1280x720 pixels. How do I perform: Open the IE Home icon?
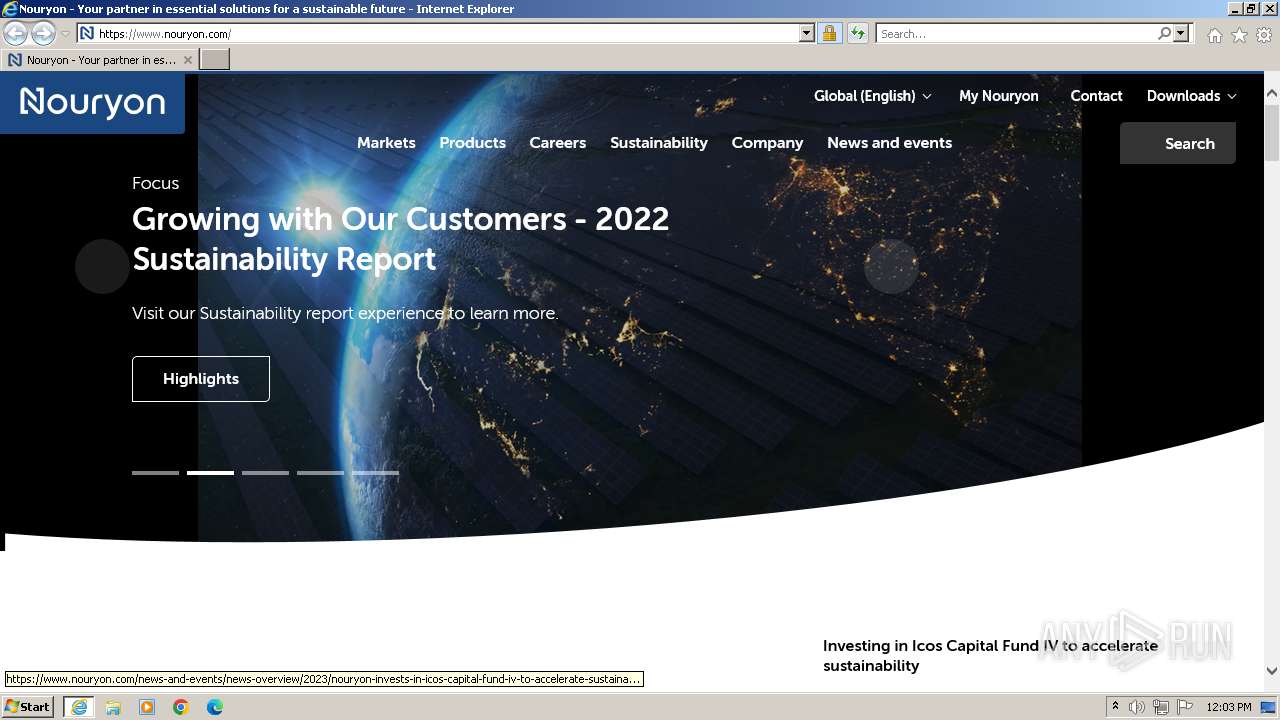click(1214, 35)
